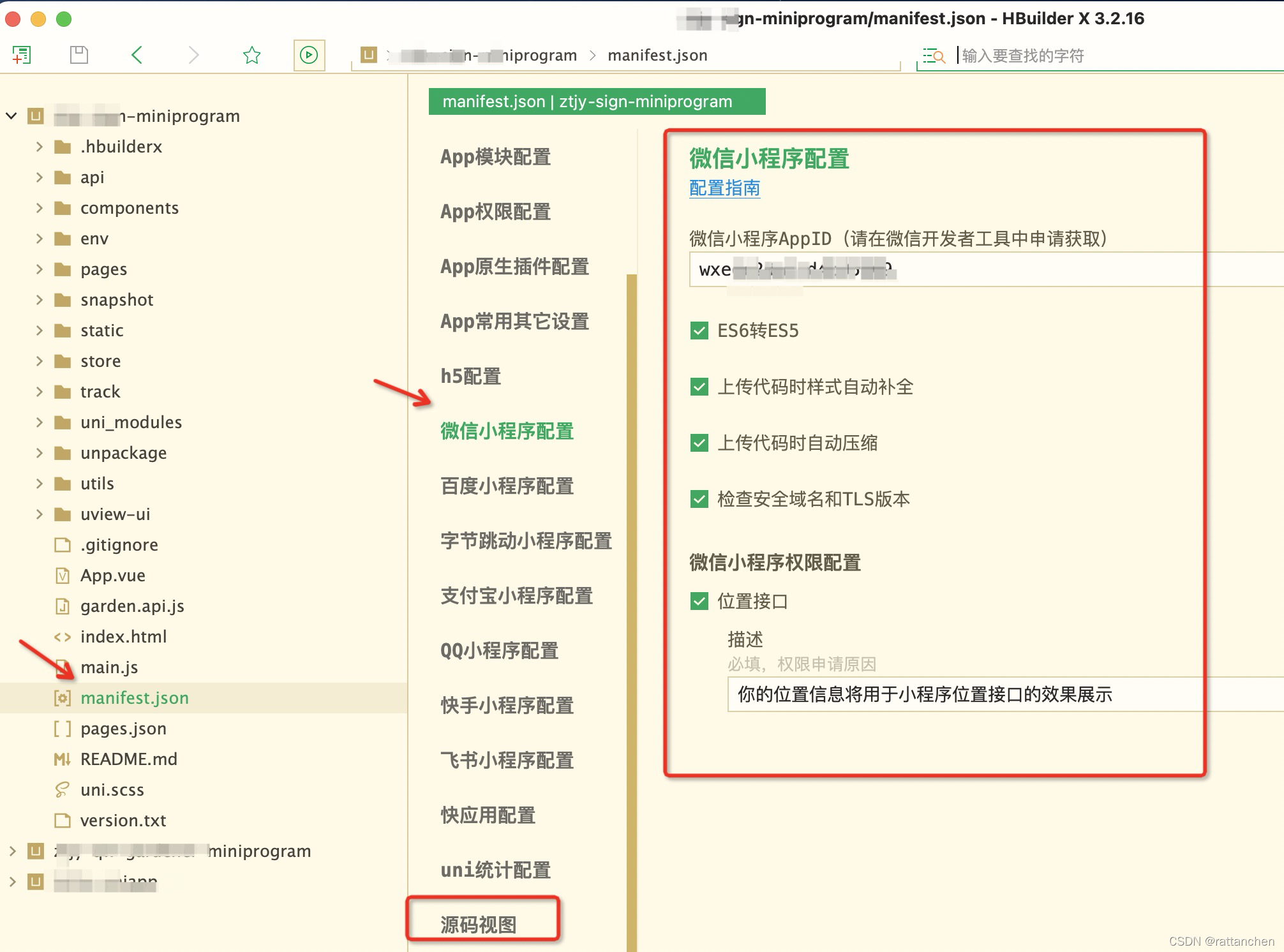Toggle the ES6转ES5 checkbox
The image size is (1284, 952).
coord(699,331)
